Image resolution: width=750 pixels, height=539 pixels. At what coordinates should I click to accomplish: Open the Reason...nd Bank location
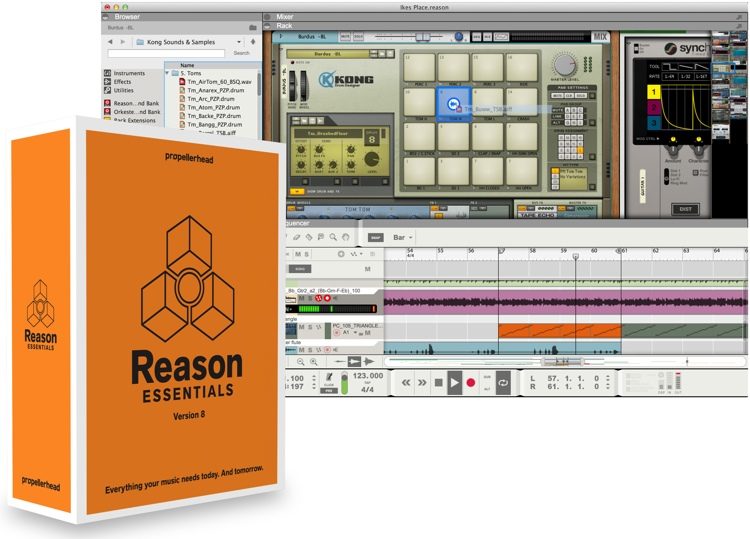(132, 103)
